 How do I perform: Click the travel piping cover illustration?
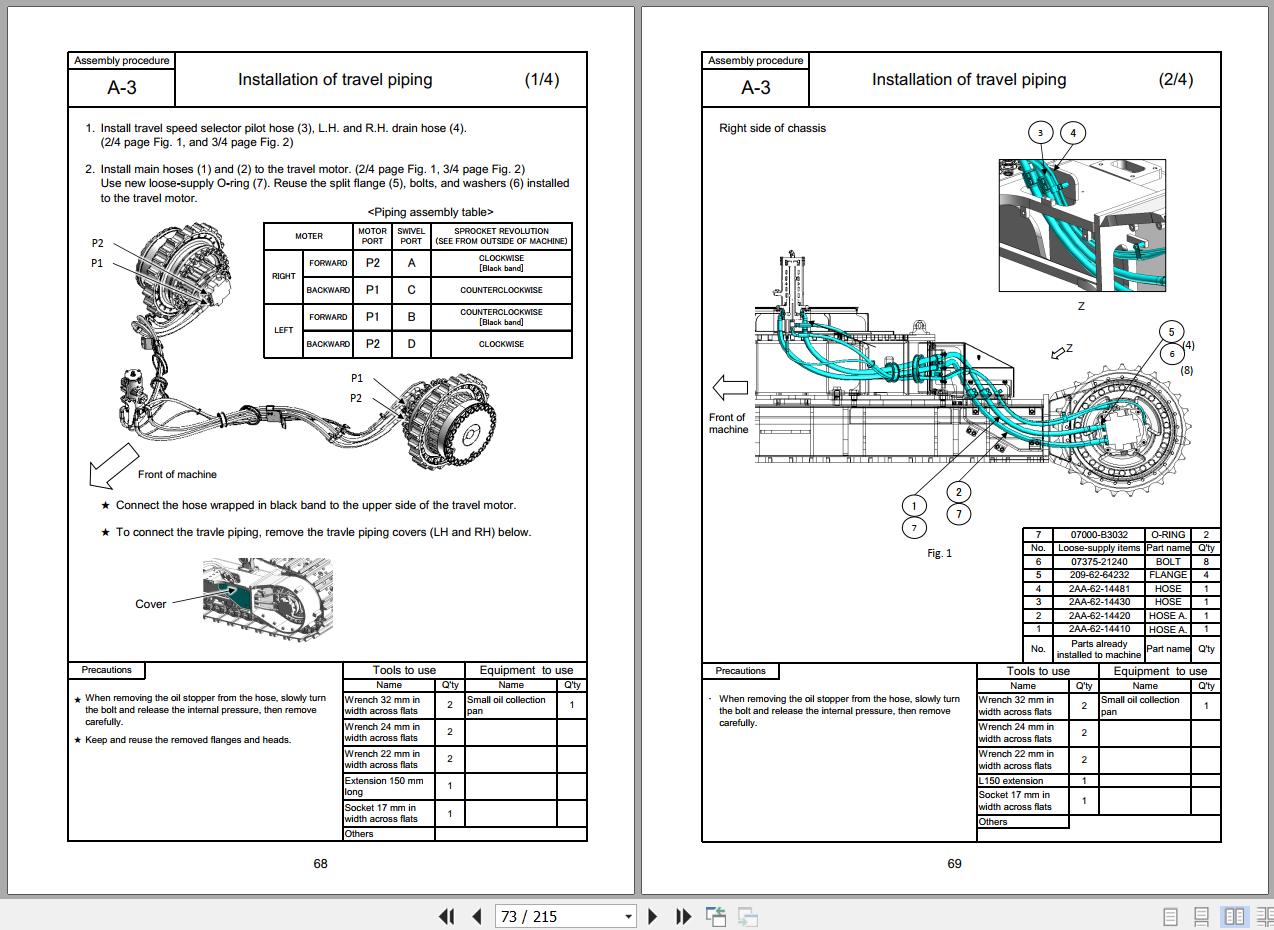click(x=267, y=596)
